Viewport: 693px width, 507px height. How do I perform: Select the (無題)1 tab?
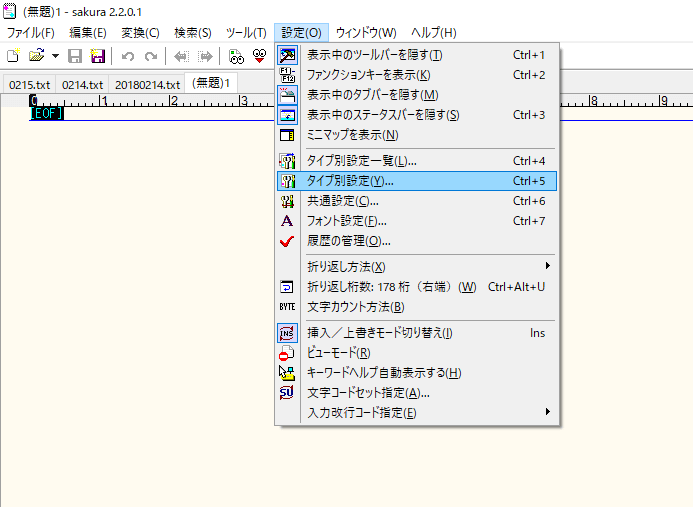[211, 83]
